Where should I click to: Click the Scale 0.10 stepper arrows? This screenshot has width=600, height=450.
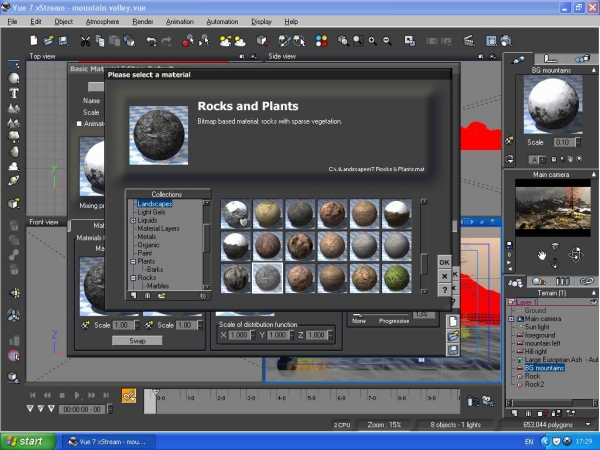pyautogui.click(x=578, y=142)
